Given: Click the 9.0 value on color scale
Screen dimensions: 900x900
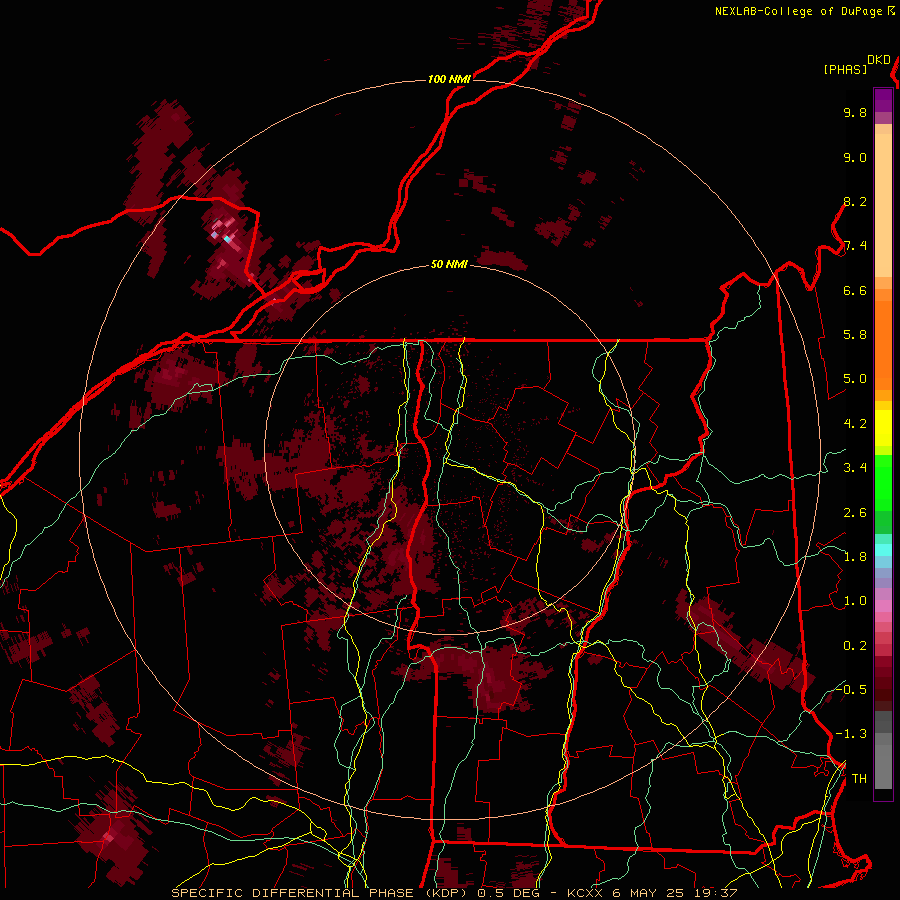Looking at the screenshot, I should [855, 157].
